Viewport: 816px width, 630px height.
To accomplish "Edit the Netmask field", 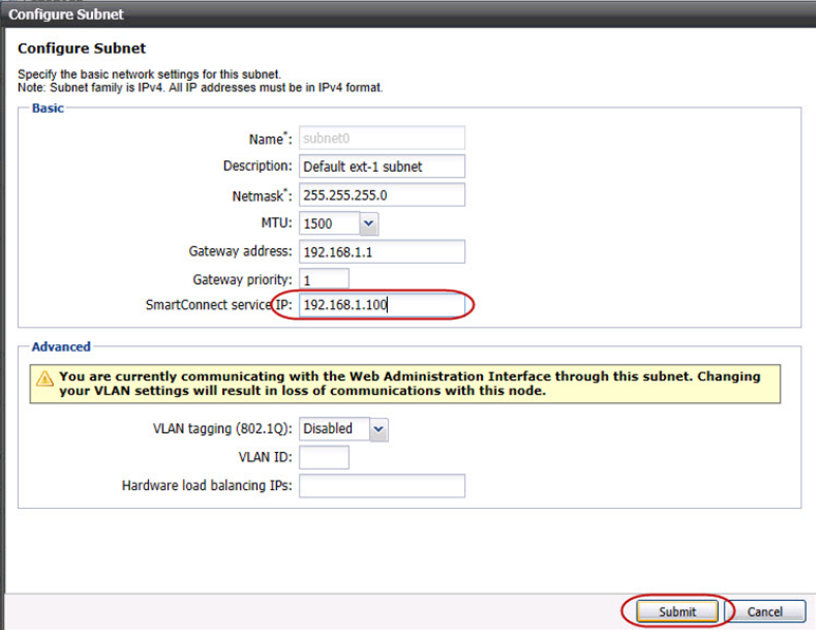I will (382, 195).
